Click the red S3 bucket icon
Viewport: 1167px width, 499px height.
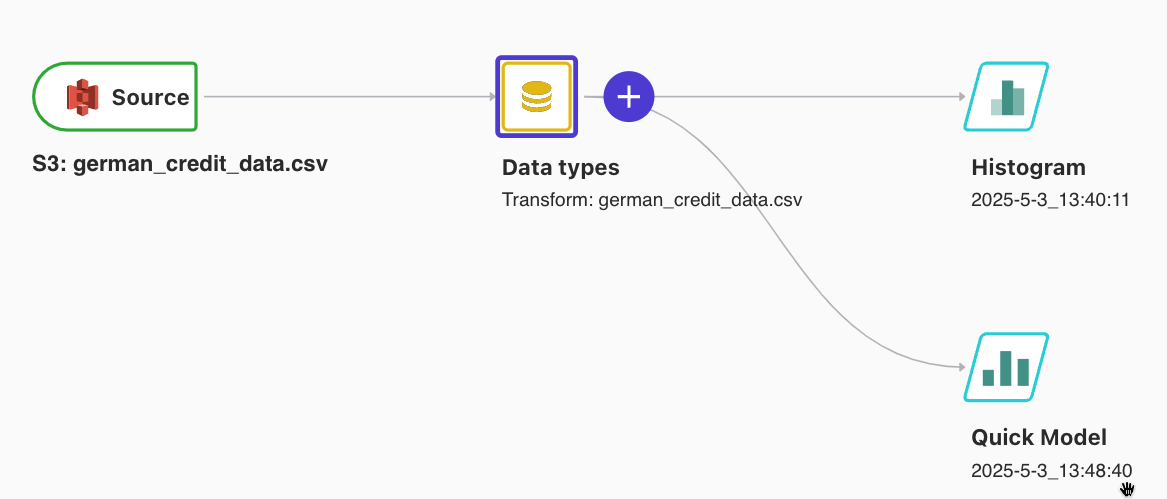pyautogui.click(x=83, y=97)
